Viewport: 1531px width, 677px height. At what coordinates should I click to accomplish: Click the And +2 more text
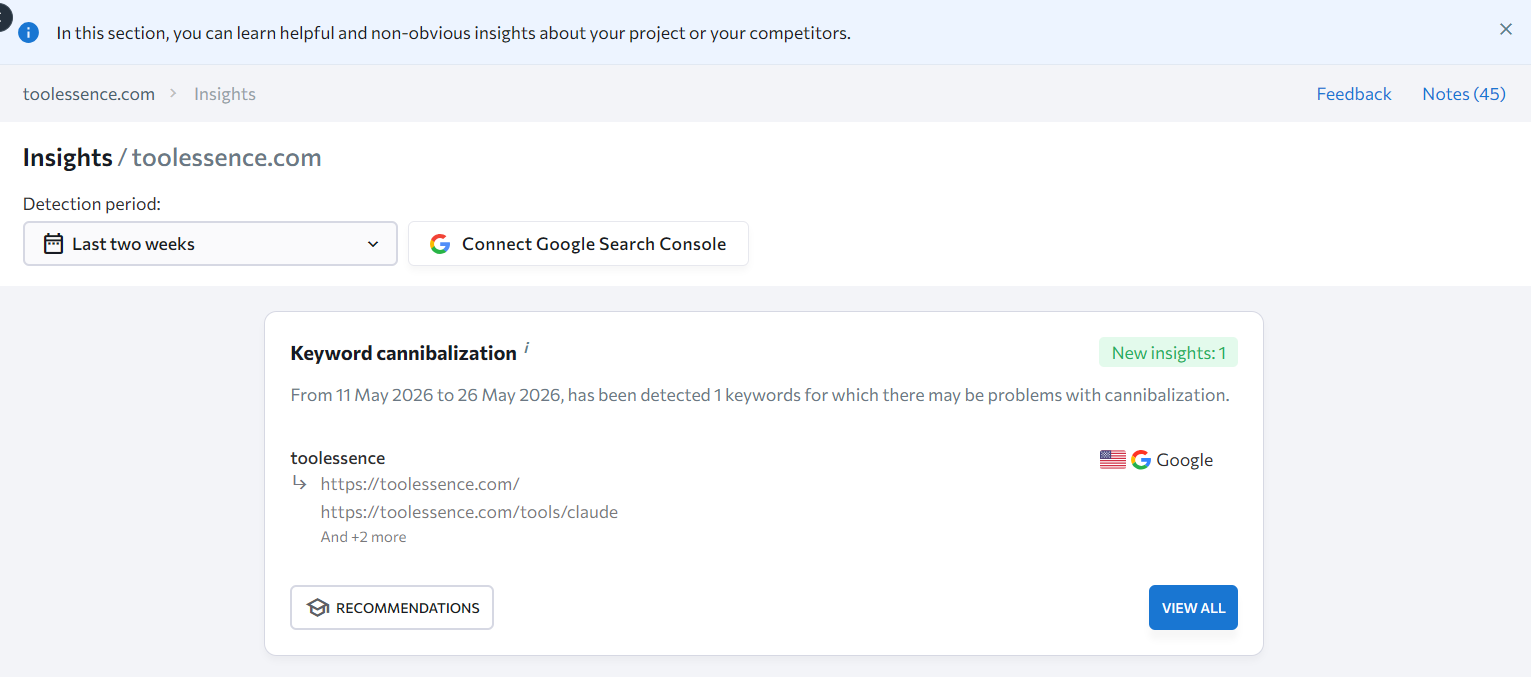(x=363, y=537)
